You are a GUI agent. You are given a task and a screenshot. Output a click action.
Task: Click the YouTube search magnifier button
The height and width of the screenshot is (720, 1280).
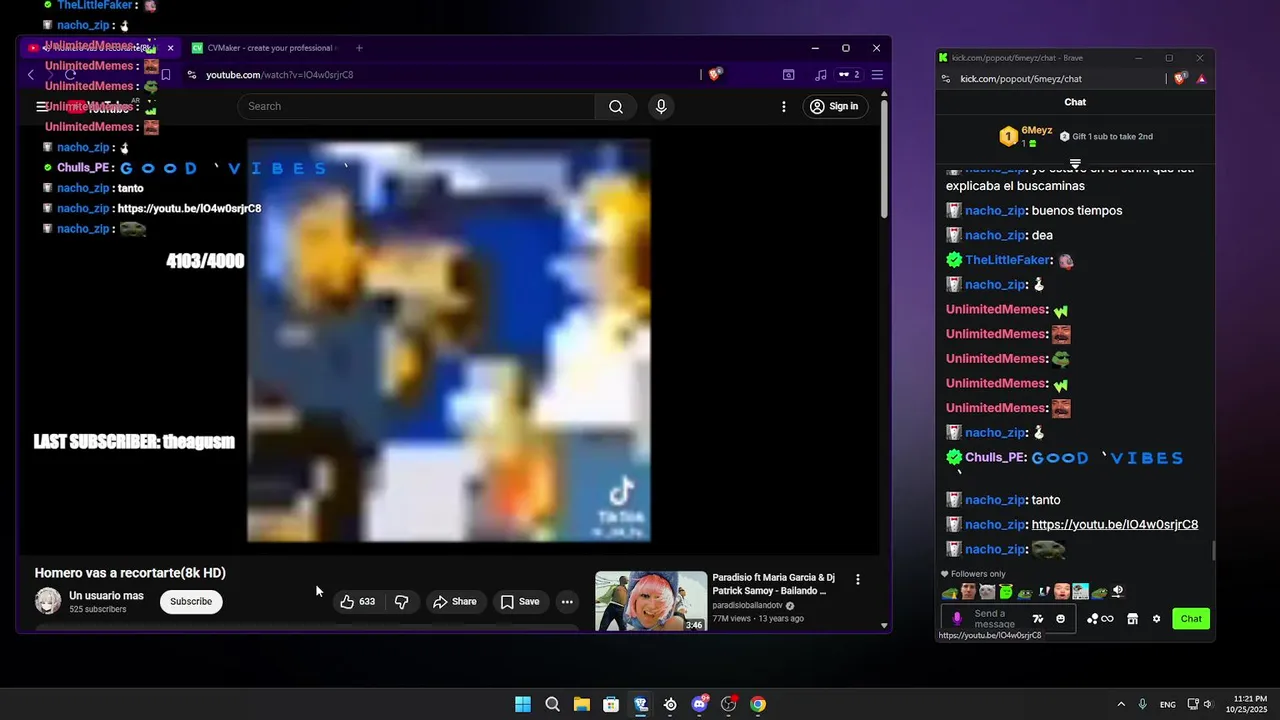[616, 107]
